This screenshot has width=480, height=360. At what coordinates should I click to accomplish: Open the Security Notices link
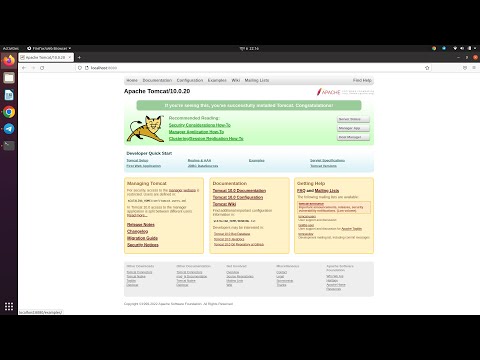coord(143,245)
